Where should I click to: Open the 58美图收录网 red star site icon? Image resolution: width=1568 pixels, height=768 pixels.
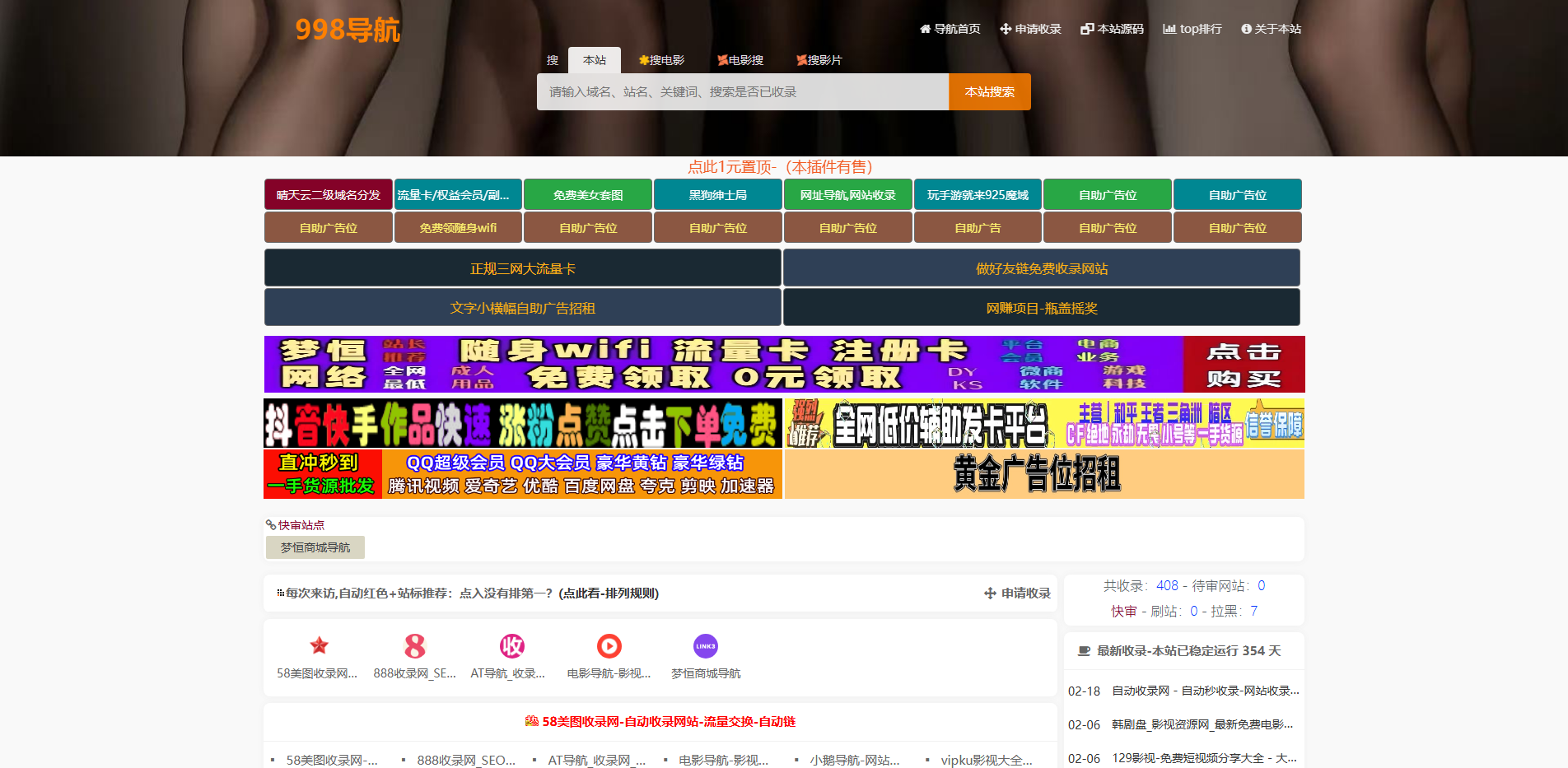(318, 645)
